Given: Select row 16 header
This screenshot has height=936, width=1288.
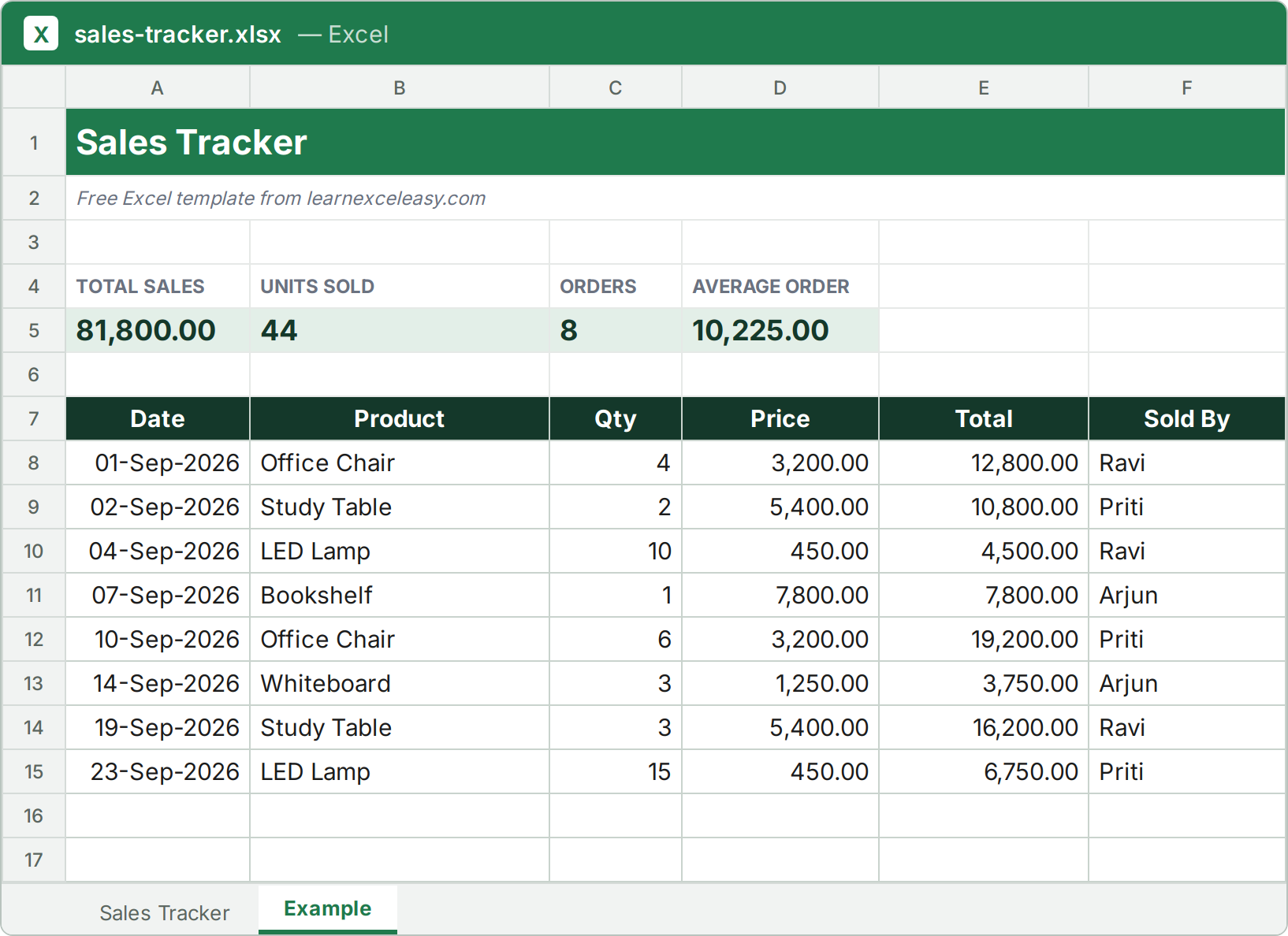Looking at the screenshot, I should [34, 815].
